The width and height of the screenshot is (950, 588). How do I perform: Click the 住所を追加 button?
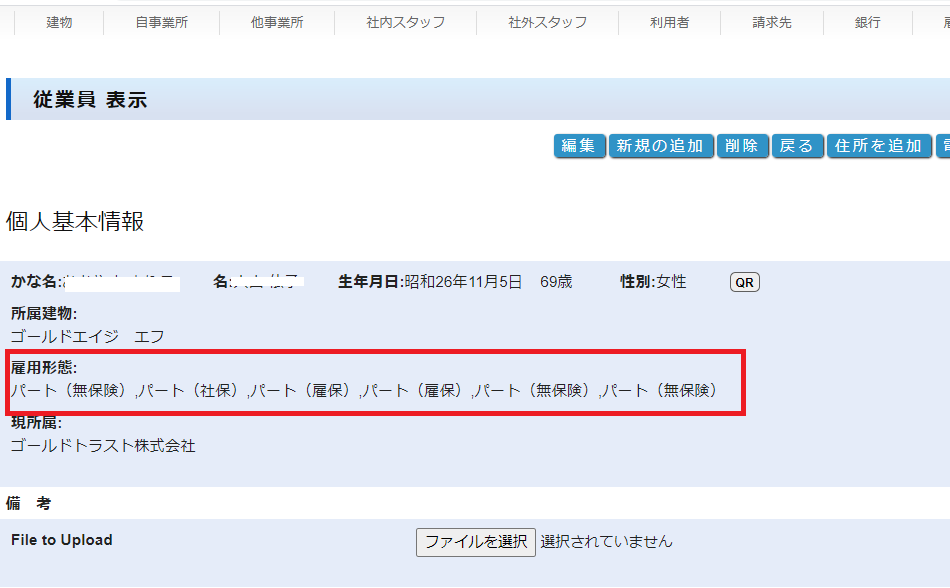878,146
